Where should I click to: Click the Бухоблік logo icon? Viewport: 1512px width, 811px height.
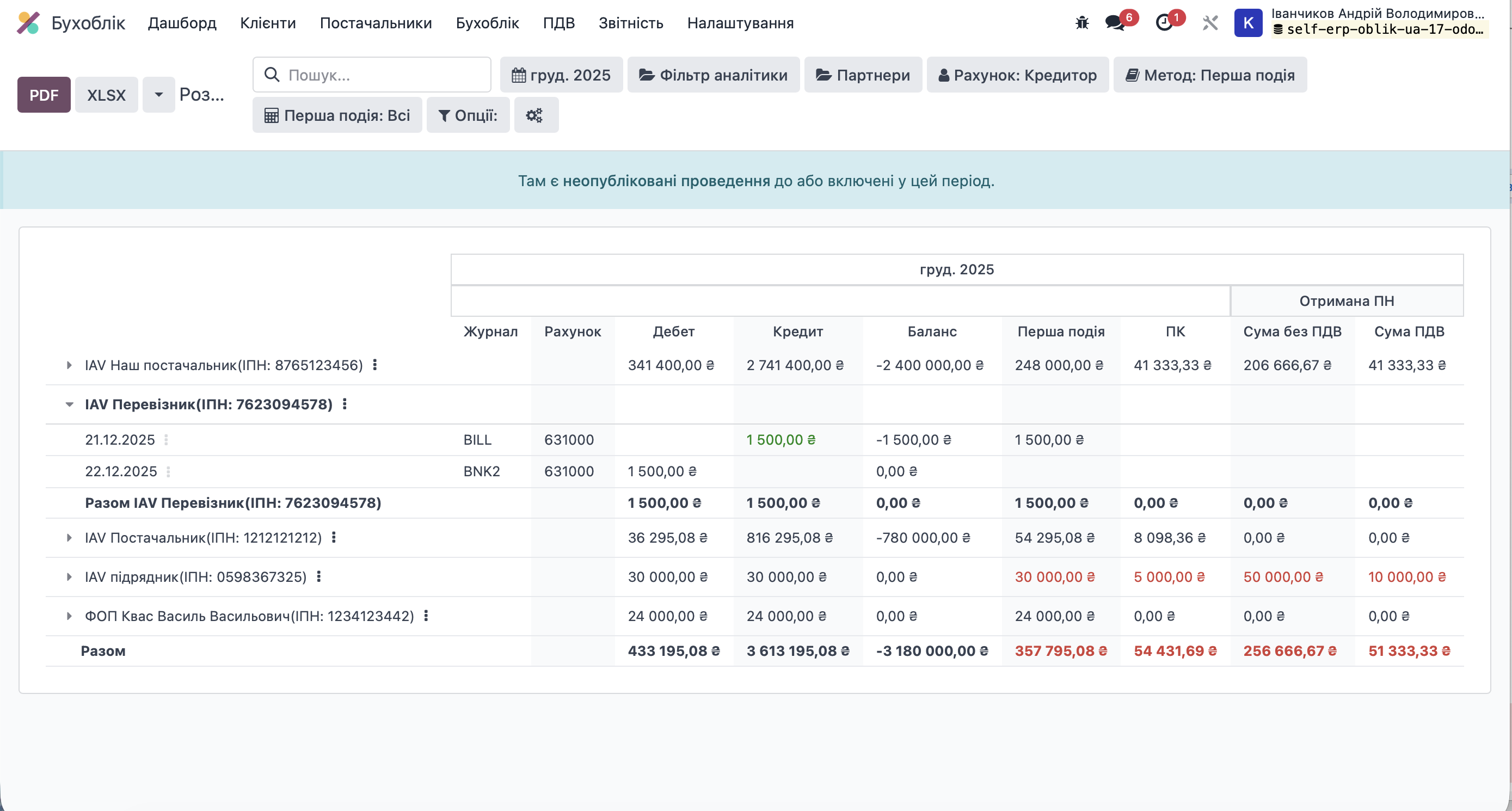[28, 23]
